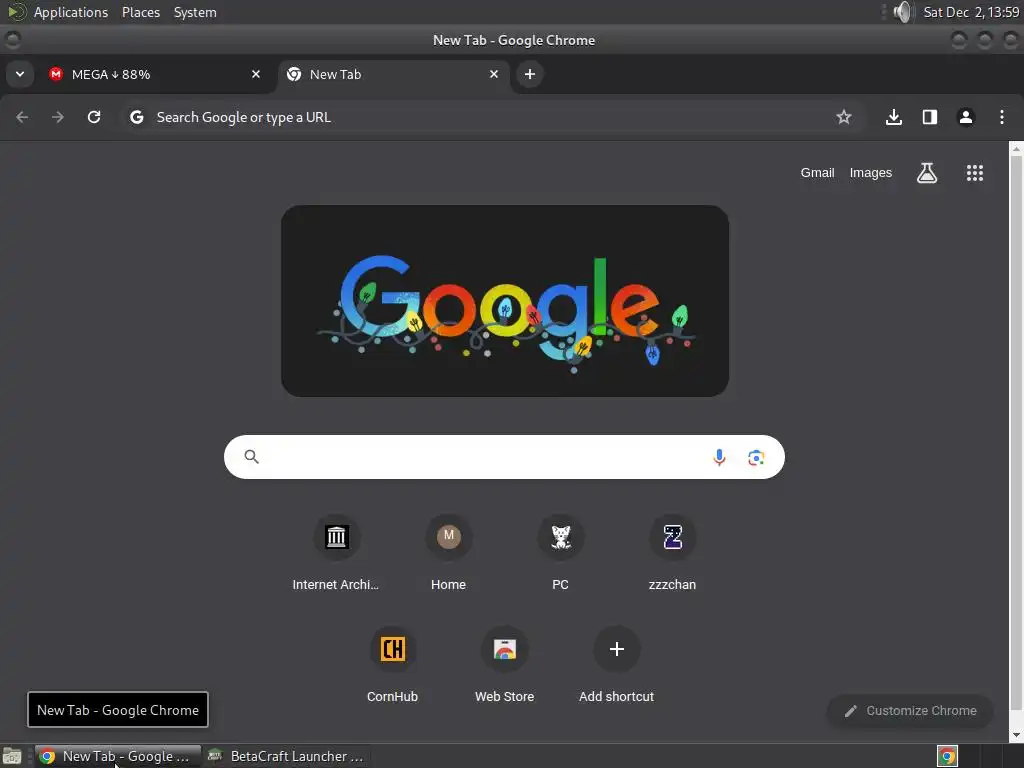
Task: Select the New Tab tab
Action: coord(394,74)
